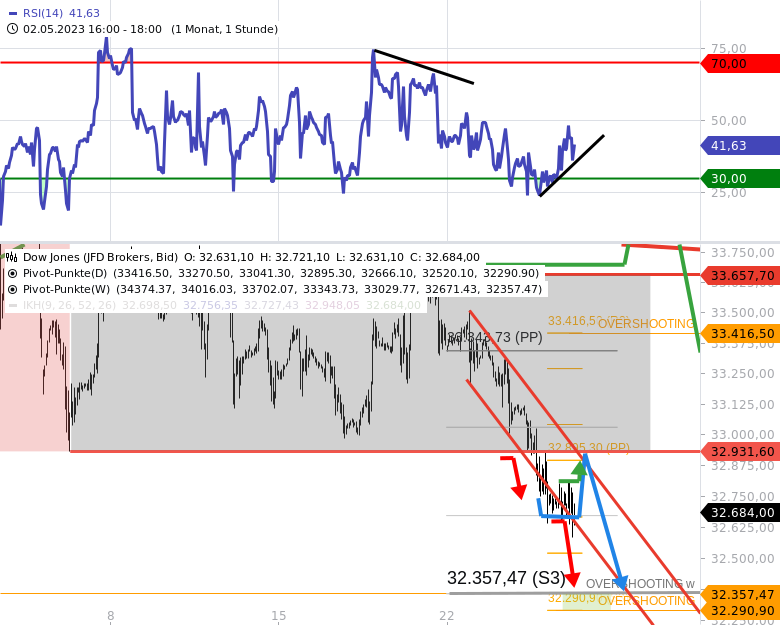Click the 32.895,30 (PP) daily pivot label

click(x=588, y=448)
